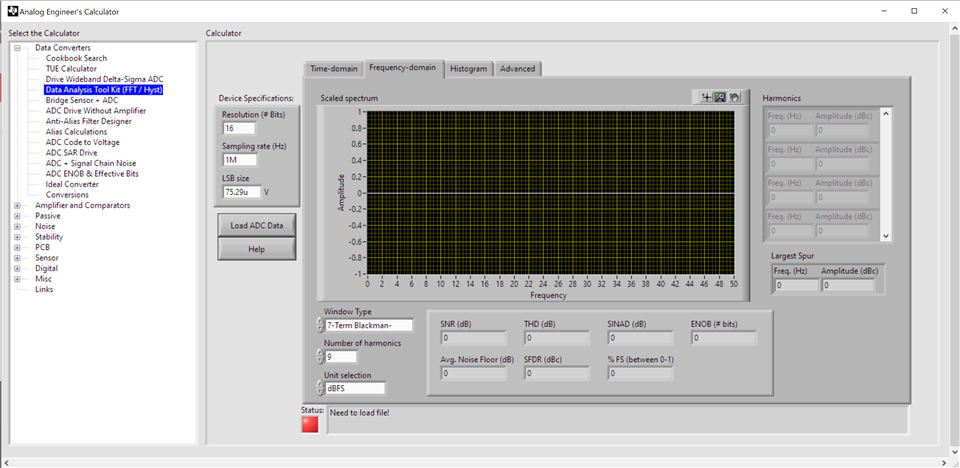This screenshot has height=468, width=960.
Task: Expand the PCB tree node
Action: coord(17,247)
